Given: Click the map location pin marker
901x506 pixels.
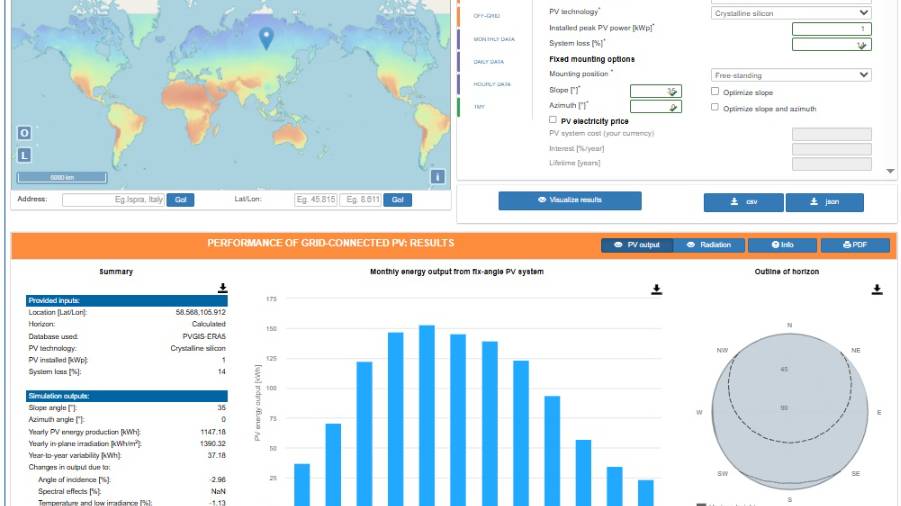Looking at the screenshot, I should click(x=265, y=38).
